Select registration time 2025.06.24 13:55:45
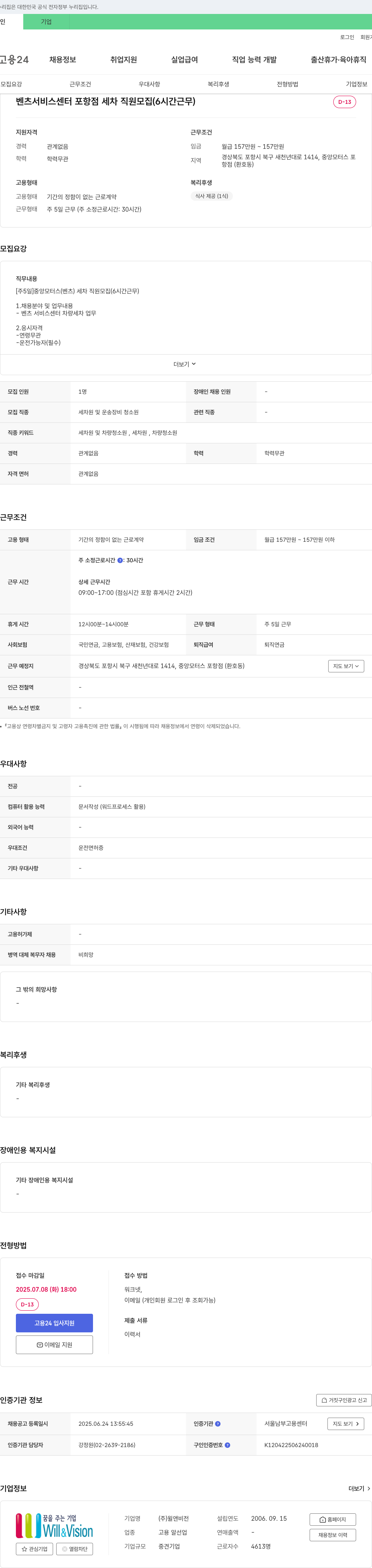Screen dimensions: 372x1568 point(106,1424)
